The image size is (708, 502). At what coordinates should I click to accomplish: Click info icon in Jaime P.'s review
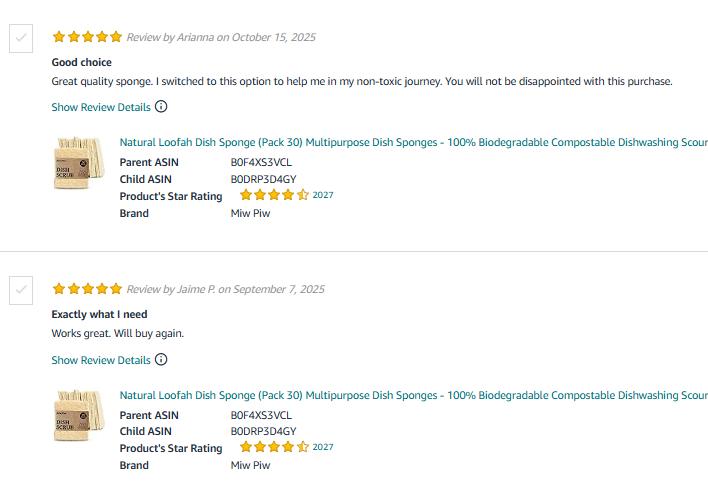pyautogui.click(x=161, y=360)
